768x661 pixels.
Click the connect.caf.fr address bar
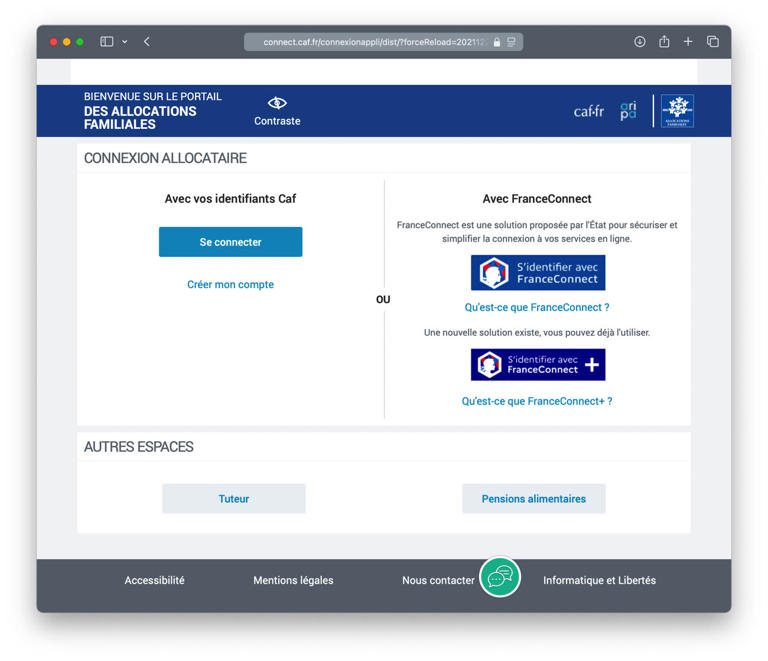[x=384, y=42]
